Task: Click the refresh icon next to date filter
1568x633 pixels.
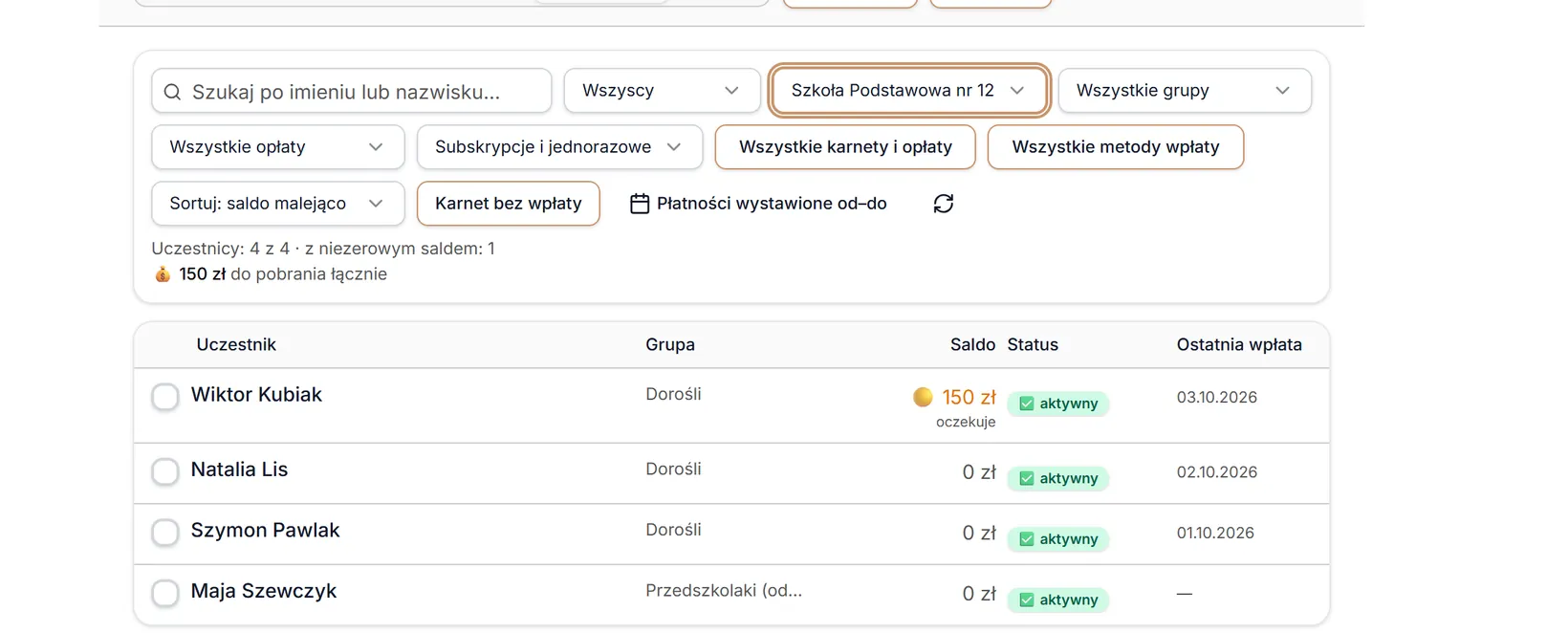Action: click(944, 204)
